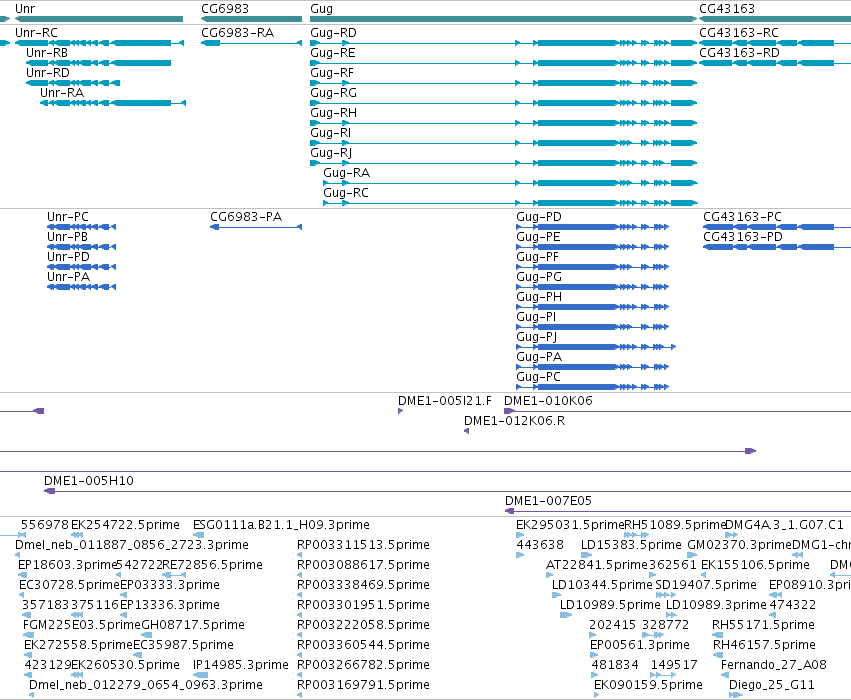Click the RH55171.5prime EST label
851x700 pixels.
pyautogui.click(x=763, y=626)
